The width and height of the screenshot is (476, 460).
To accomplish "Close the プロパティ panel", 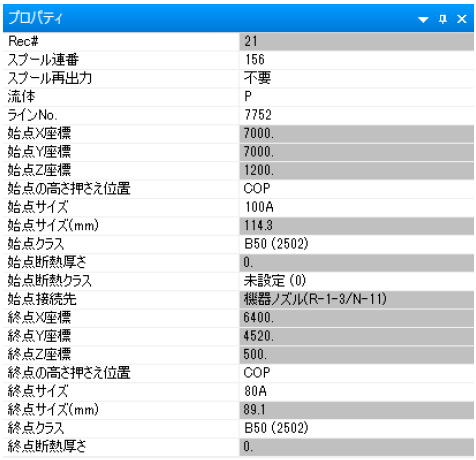I will click(462, 19).
